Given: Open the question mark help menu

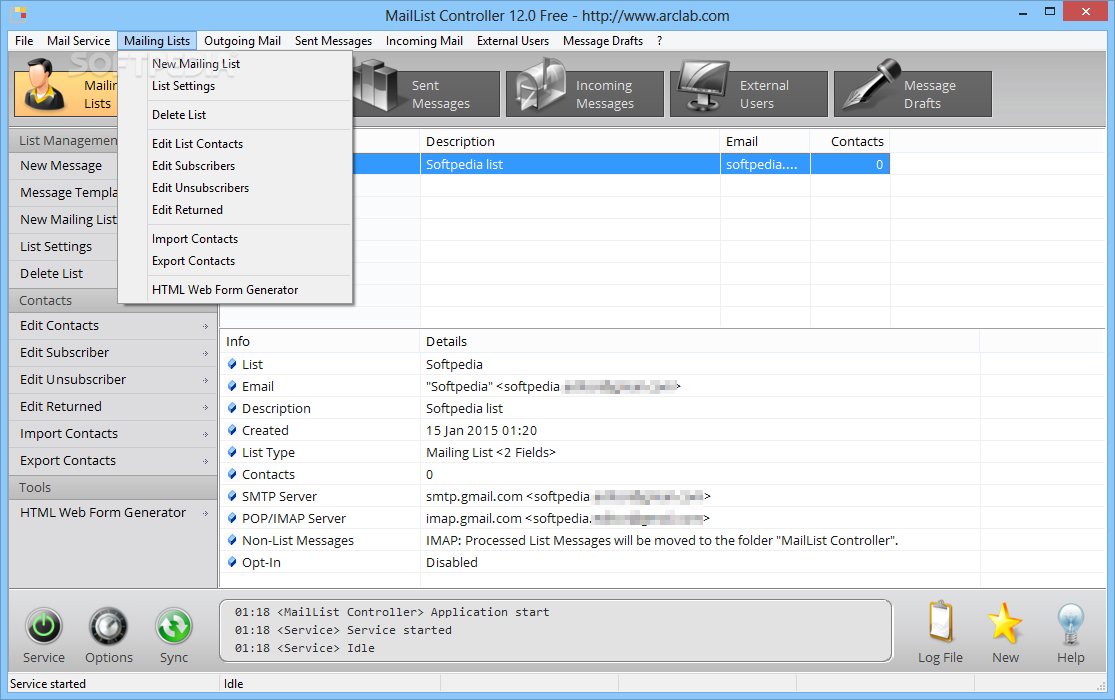Looking at the screenshot, I should point(659,41).
